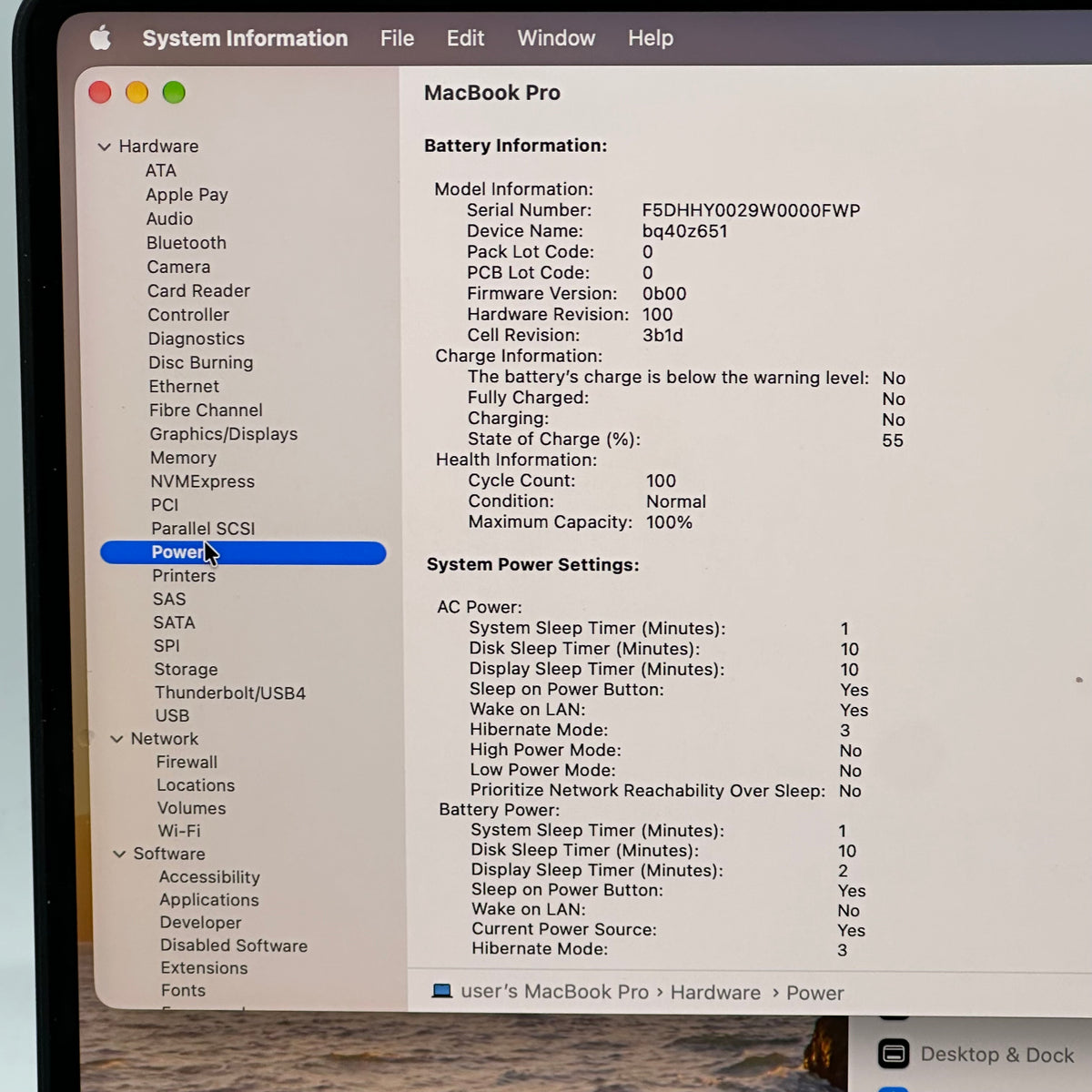This screenshot has width=1092, height=1092.
Task: Select Applications under Software
Action: coord(209,900)
